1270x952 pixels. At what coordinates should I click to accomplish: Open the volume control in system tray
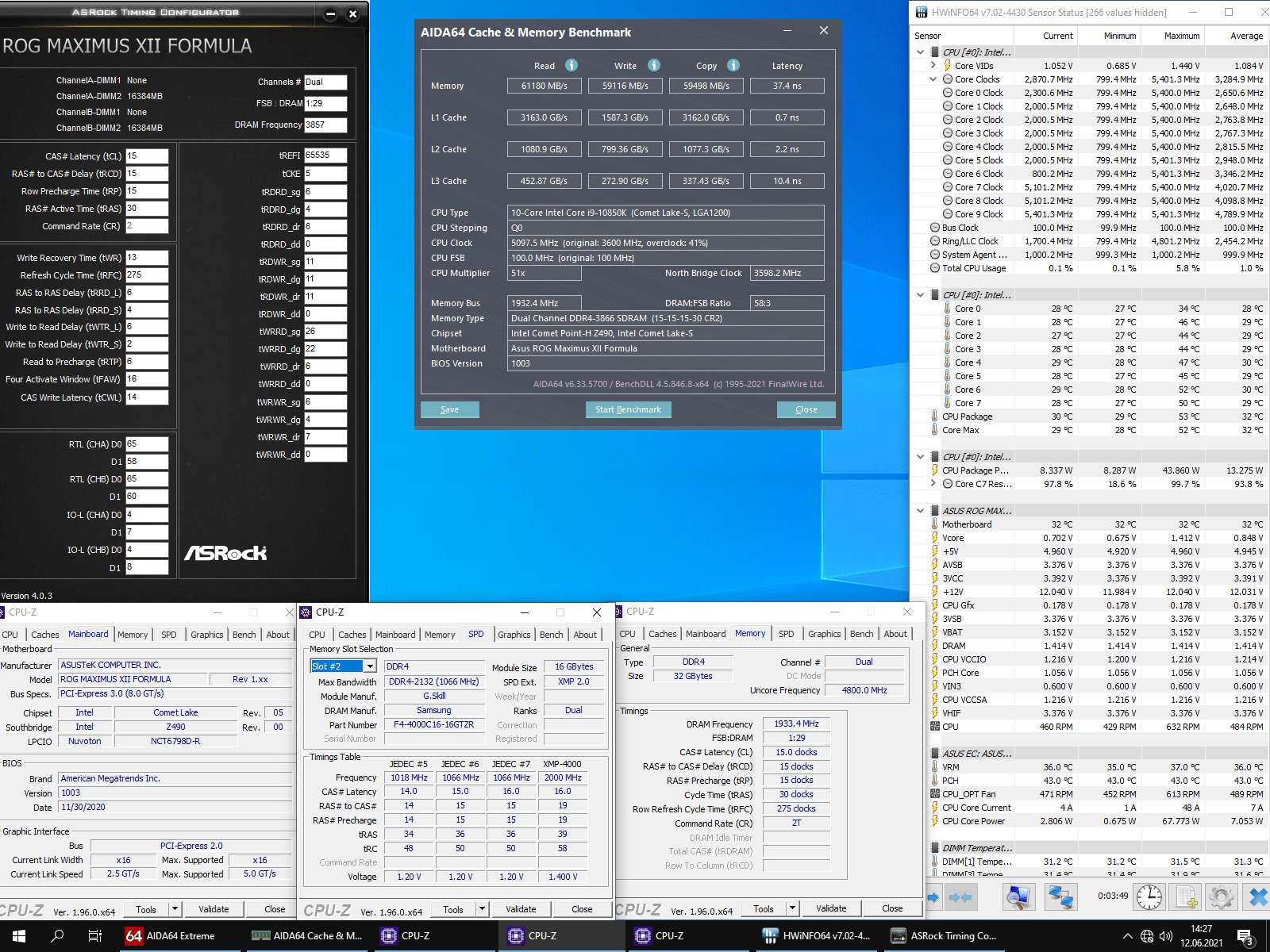[x=1166, y=936]
